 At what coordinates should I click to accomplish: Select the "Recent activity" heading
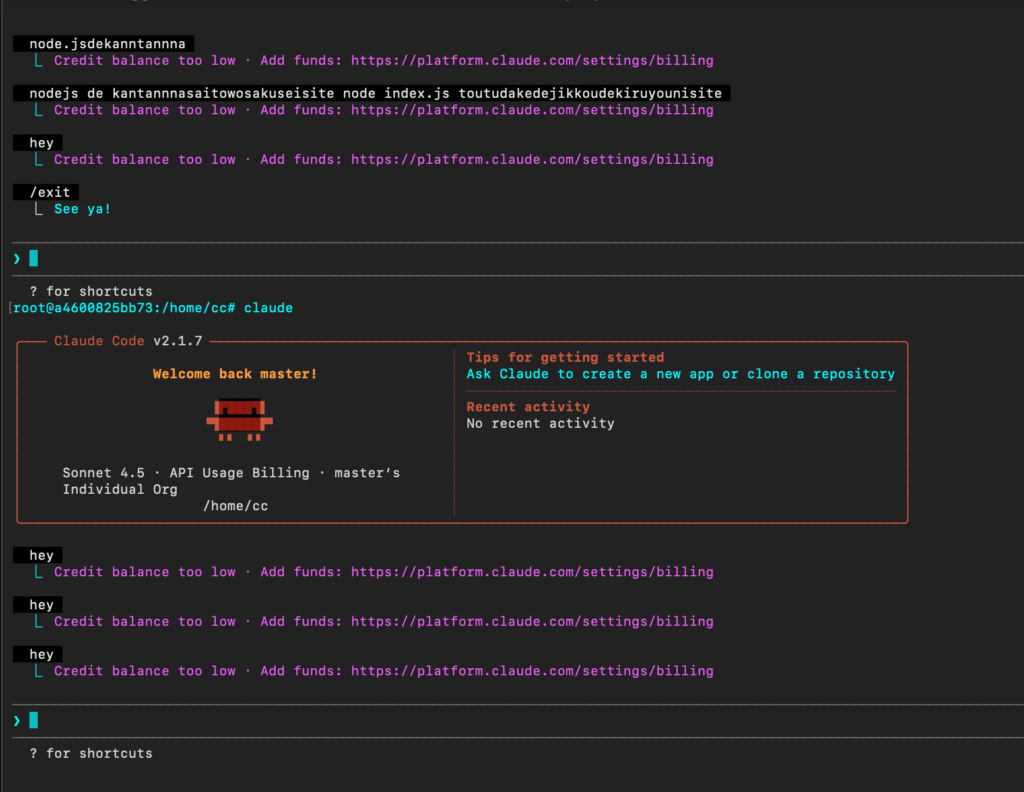coord(528,407)
